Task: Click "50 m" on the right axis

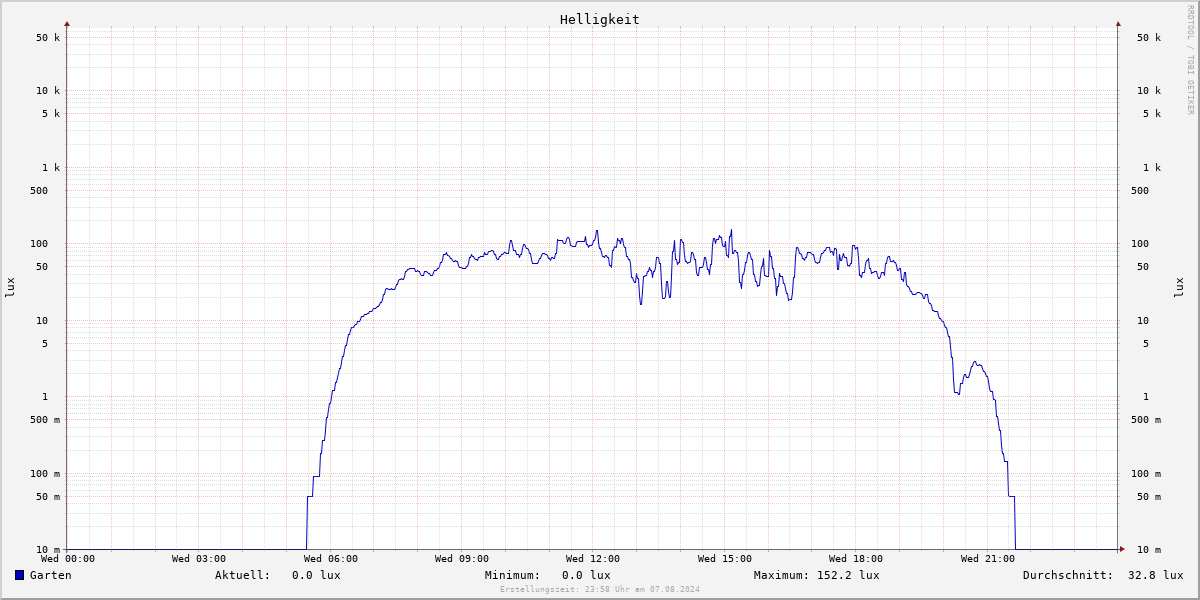Action: 1149,497
